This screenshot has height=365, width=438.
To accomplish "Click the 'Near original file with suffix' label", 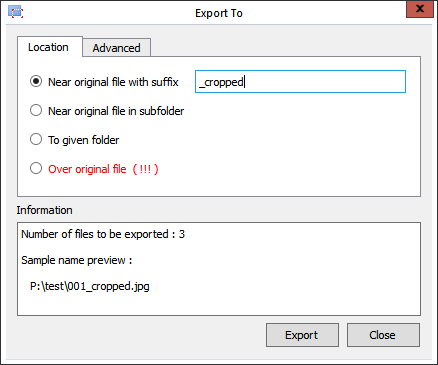I will tap(113, 82).
